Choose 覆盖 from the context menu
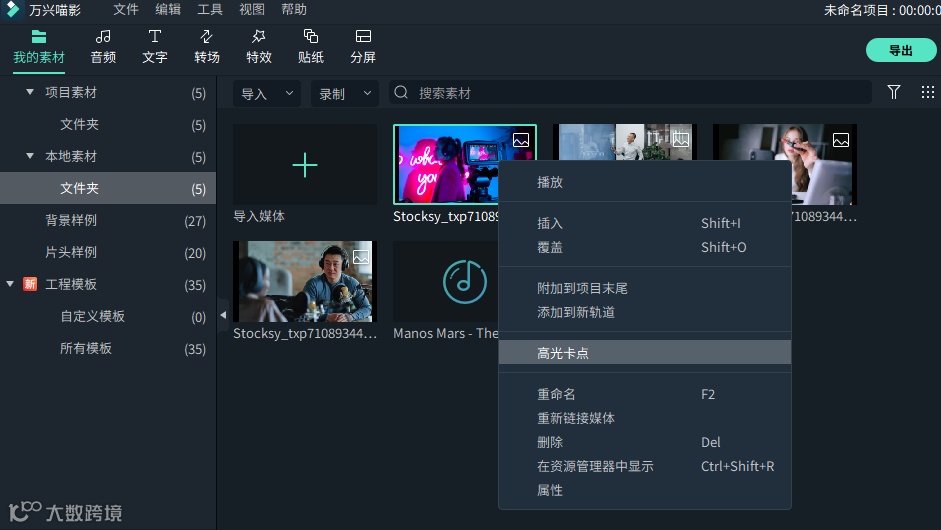The width and height of the screenshot is (941, 530). (x=645, y=247)
